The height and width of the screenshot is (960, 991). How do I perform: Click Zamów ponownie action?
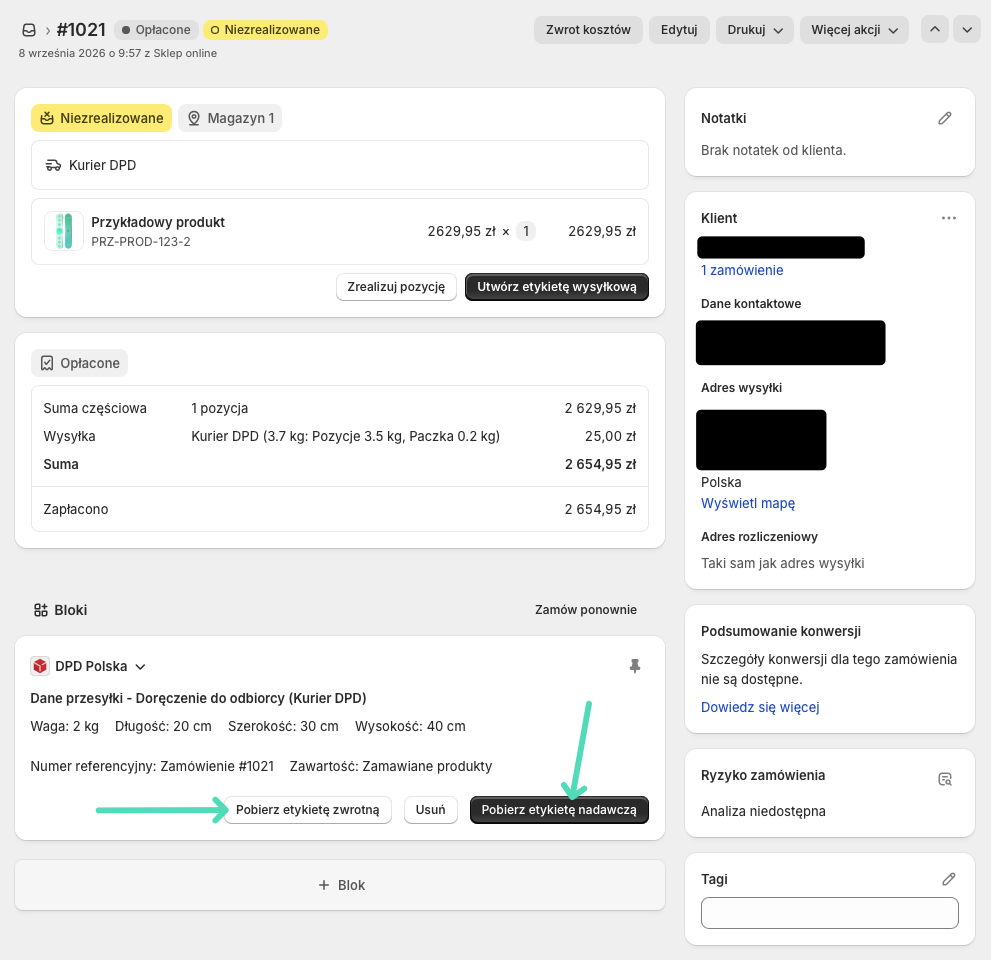click(585, 610)
